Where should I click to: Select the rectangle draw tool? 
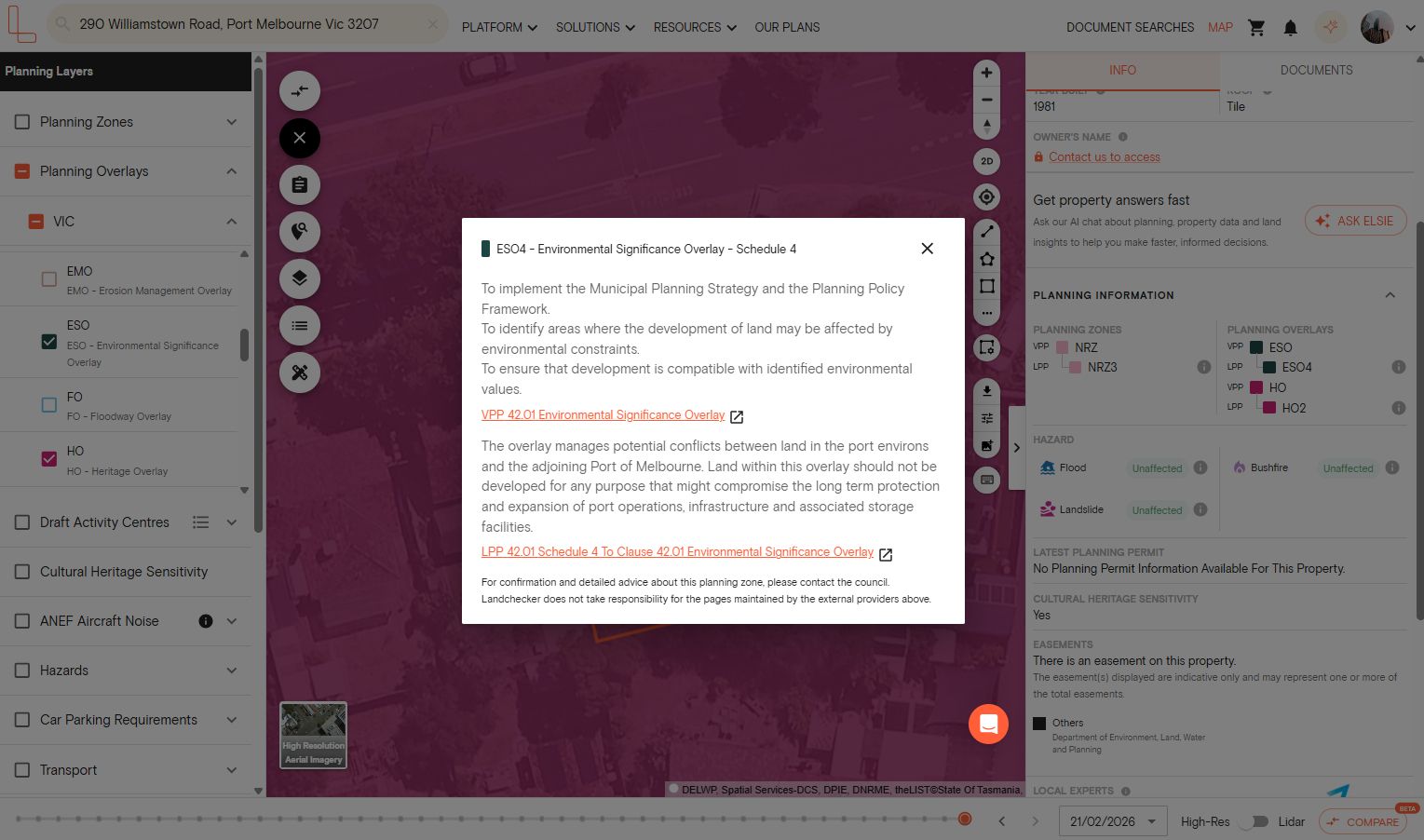pyautogui.click(x=987, y=286)
